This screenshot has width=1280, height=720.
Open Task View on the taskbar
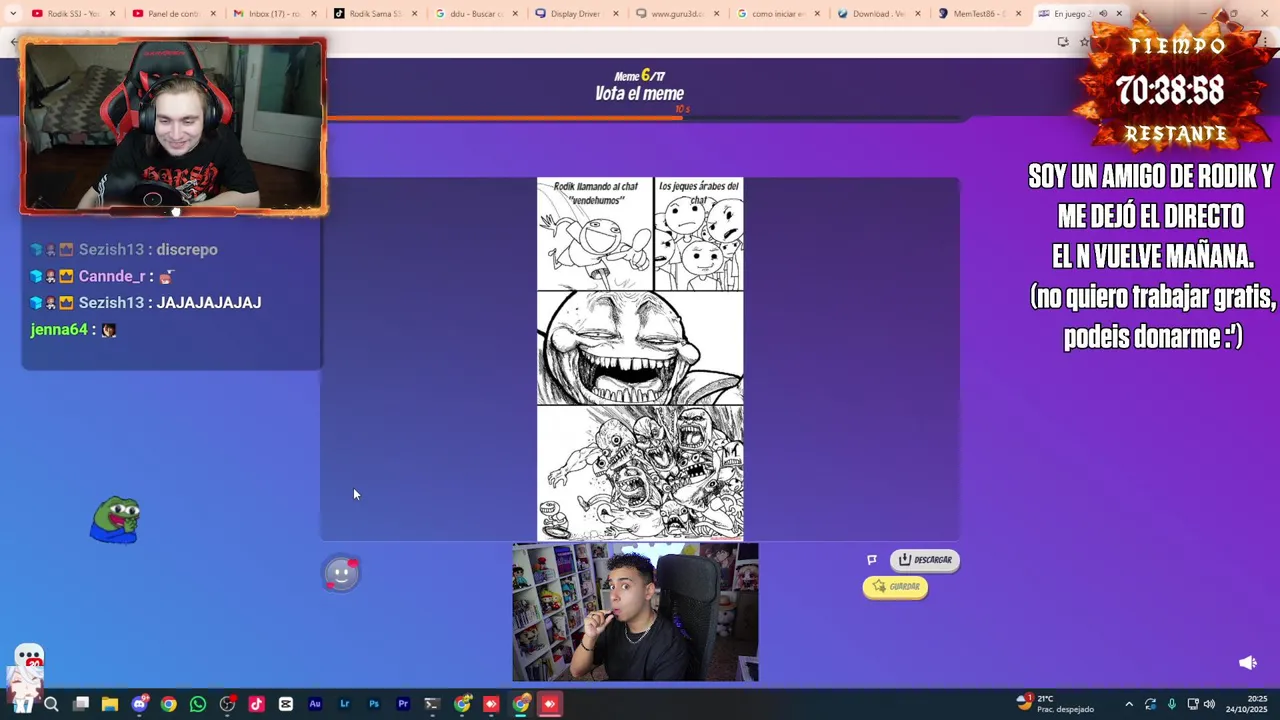(81, 704)
